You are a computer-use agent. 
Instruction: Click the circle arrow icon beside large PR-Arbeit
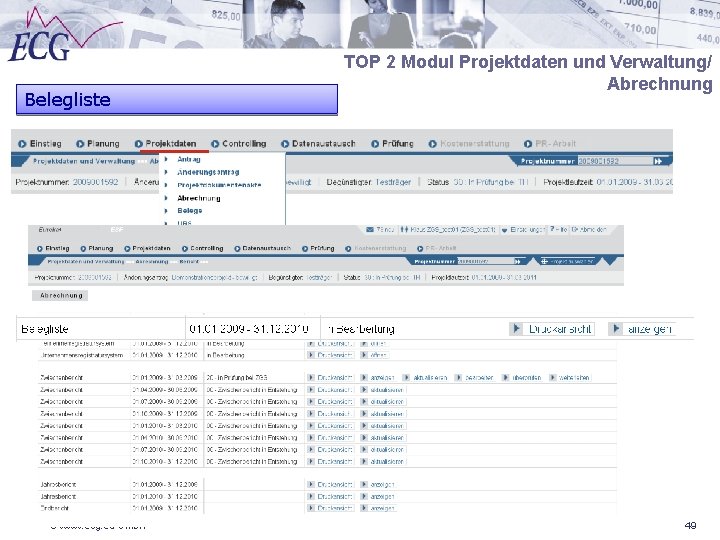click(x=528, y=144)
